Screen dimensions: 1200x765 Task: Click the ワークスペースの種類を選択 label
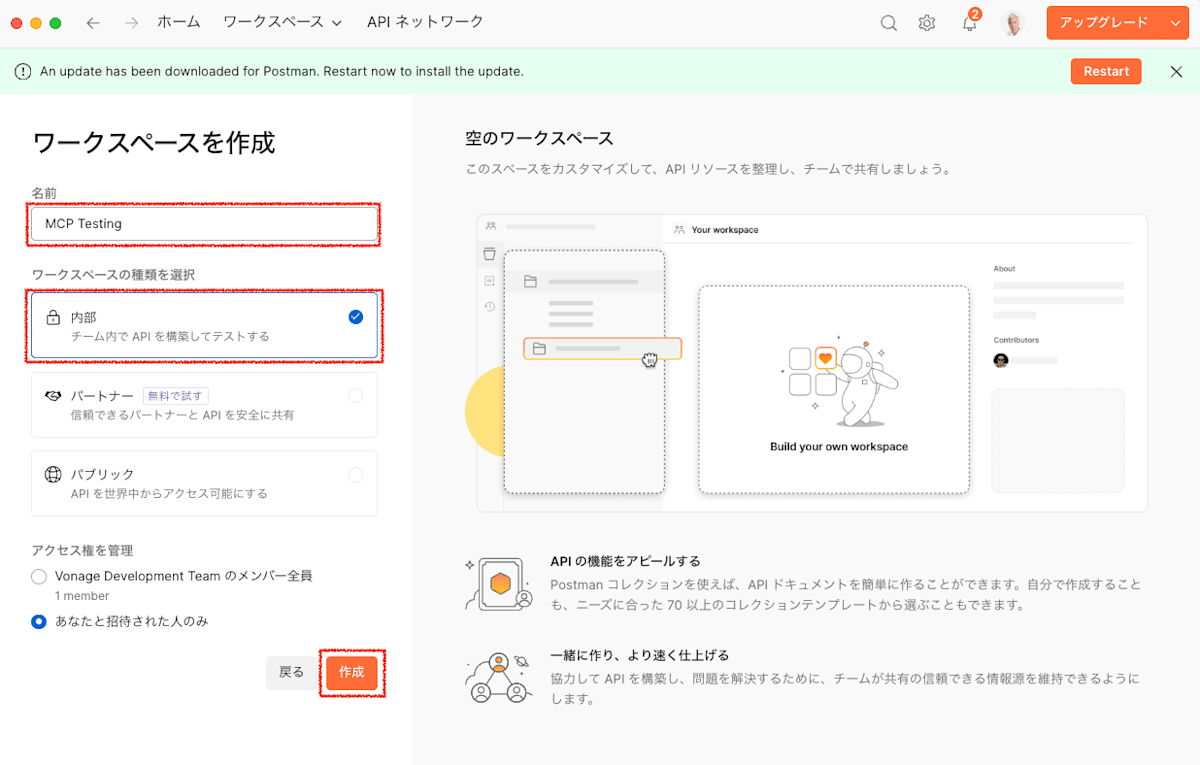(x=113, y=274)
